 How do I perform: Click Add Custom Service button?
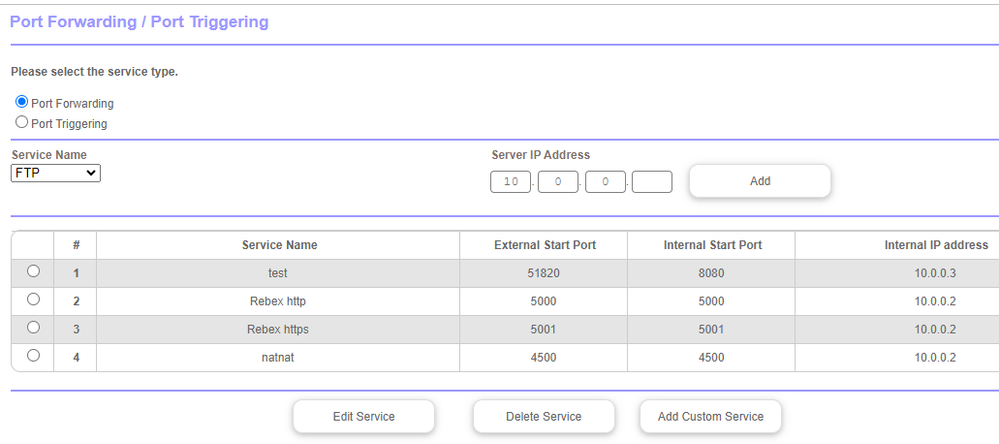point(710,416)
